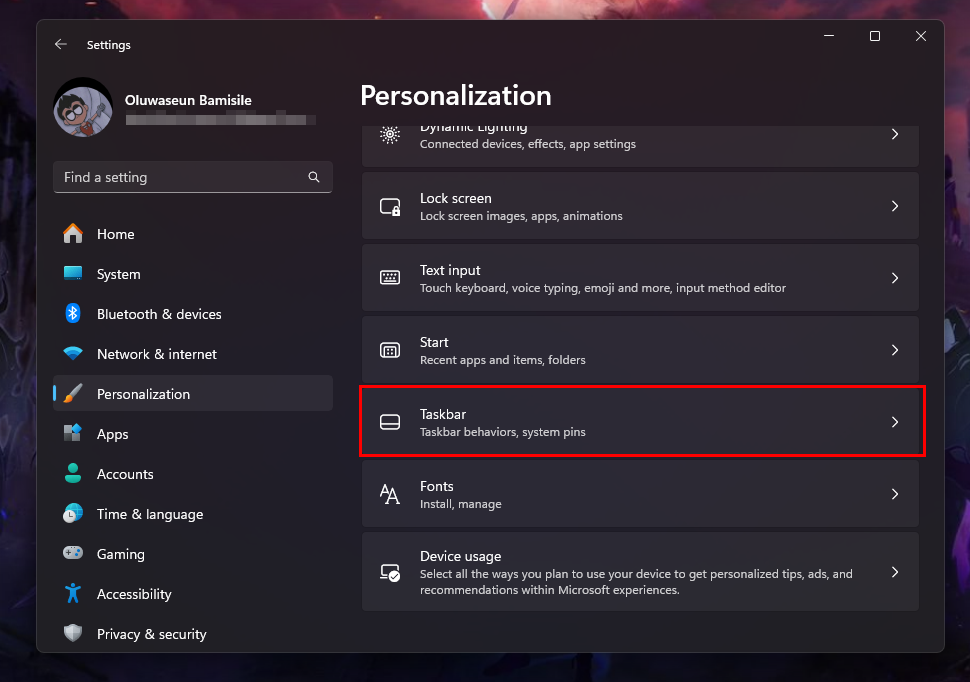The image size is (970, 682).
Task: Click the back arrow in Settings
Action: tap(61, 44)
